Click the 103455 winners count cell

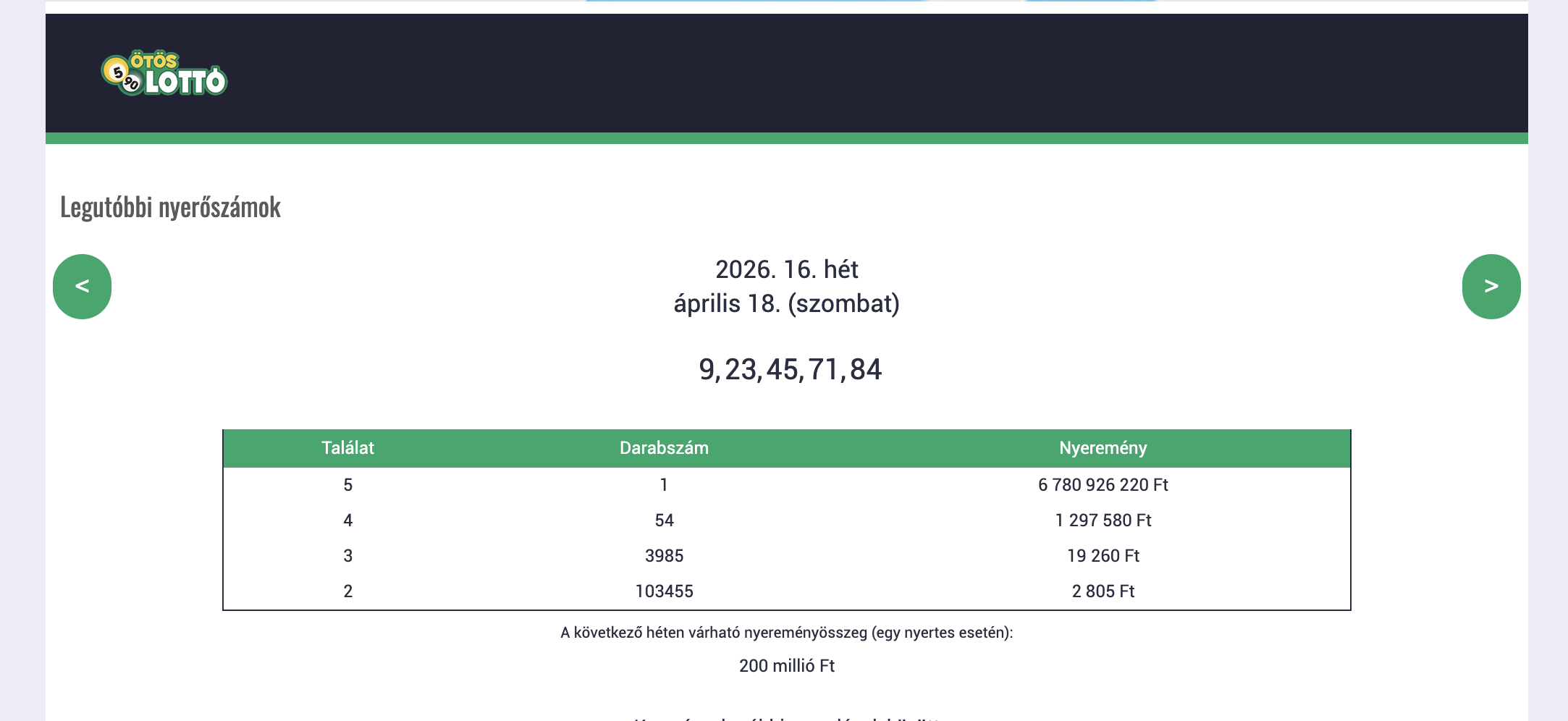click(x=664, y=591)
